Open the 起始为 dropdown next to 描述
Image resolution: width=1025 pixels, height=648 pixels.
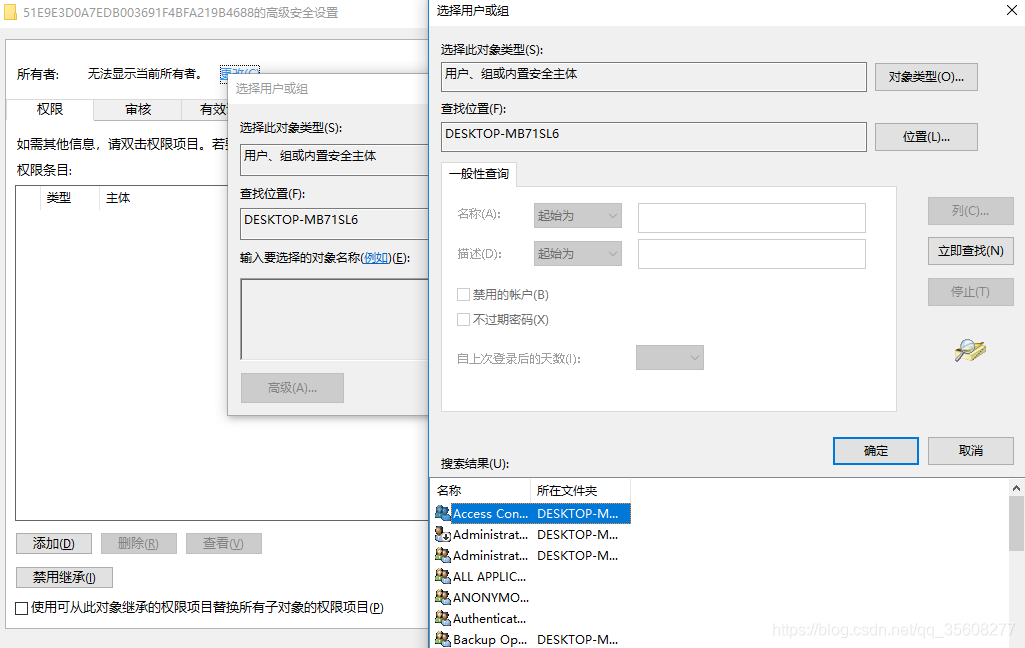[x=577, y=253]
